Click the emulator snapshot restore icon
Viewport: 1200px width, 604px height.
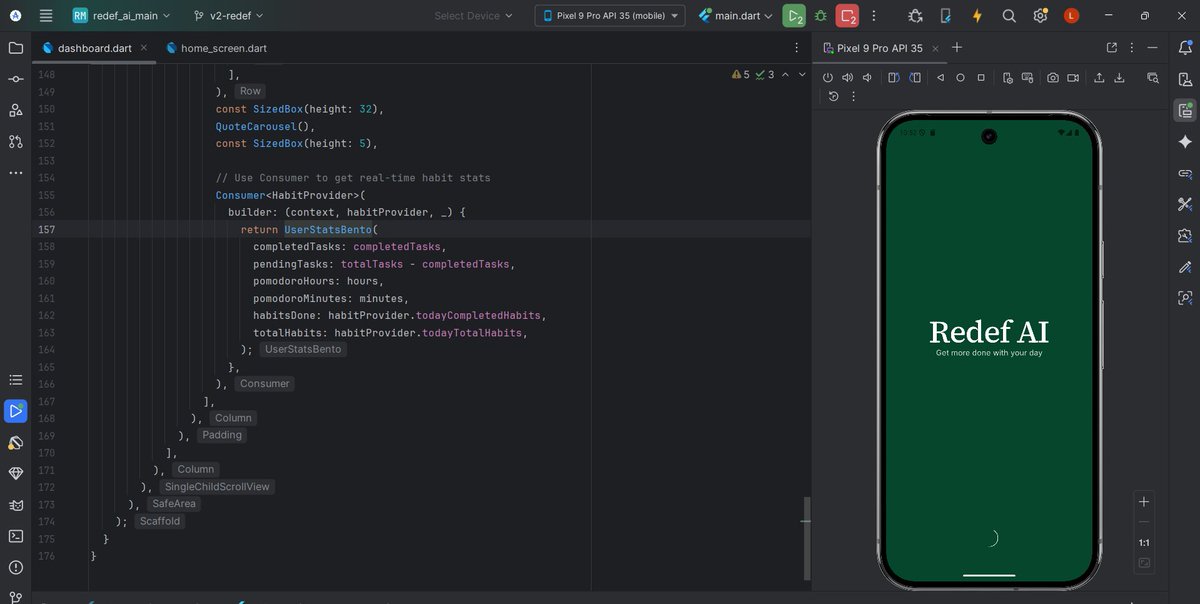pos(833,97)
